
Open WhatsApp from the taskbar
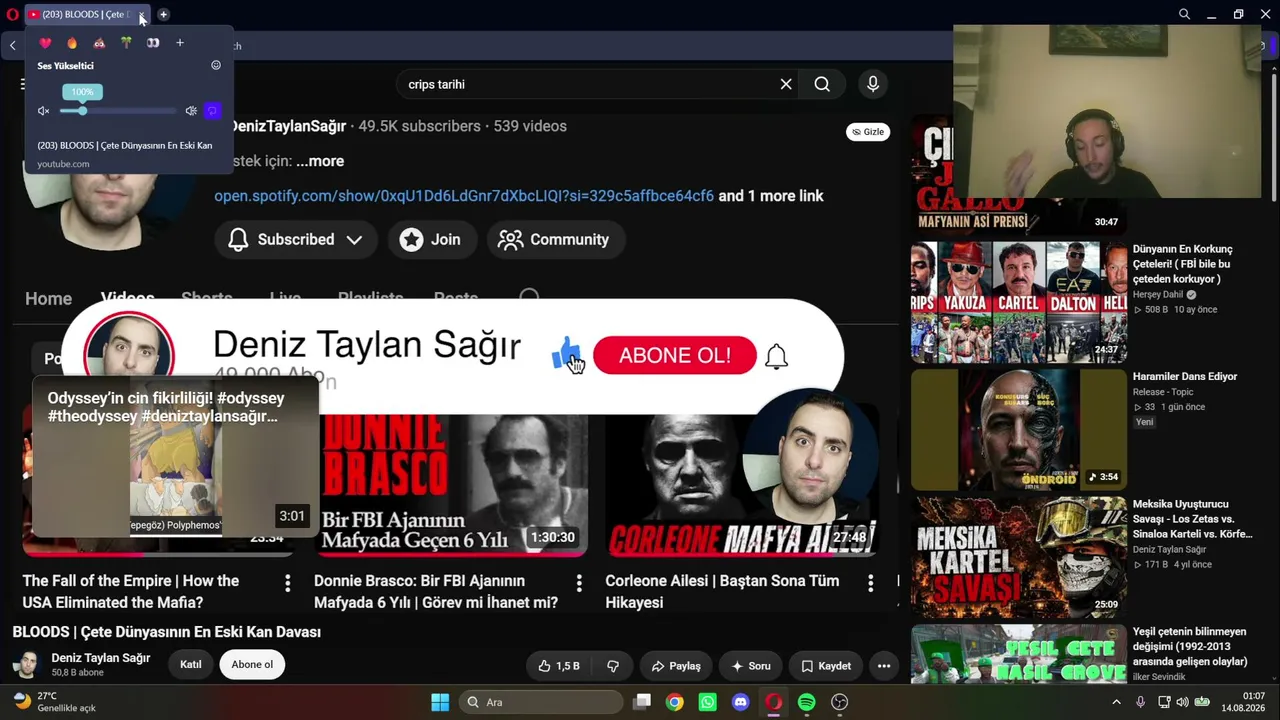[708, 702]
